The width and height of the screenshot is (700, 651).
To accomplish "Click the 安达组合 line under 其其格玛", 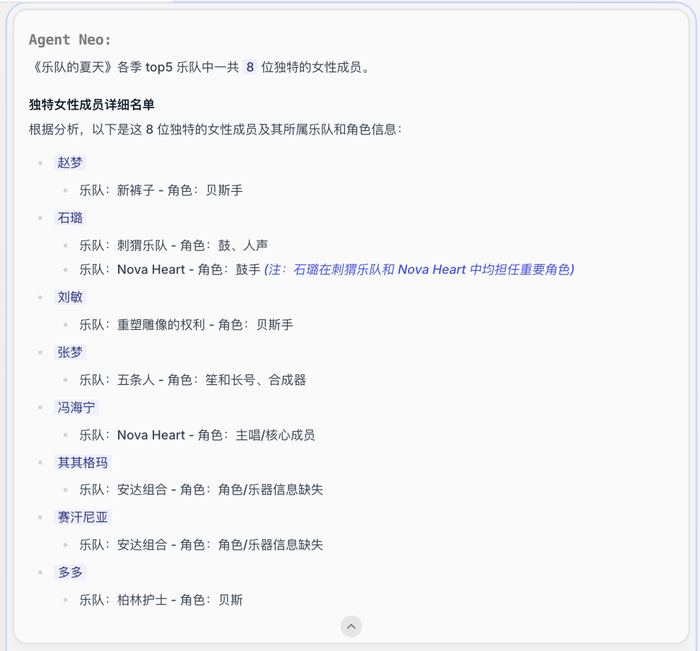I will click(201, 490).
